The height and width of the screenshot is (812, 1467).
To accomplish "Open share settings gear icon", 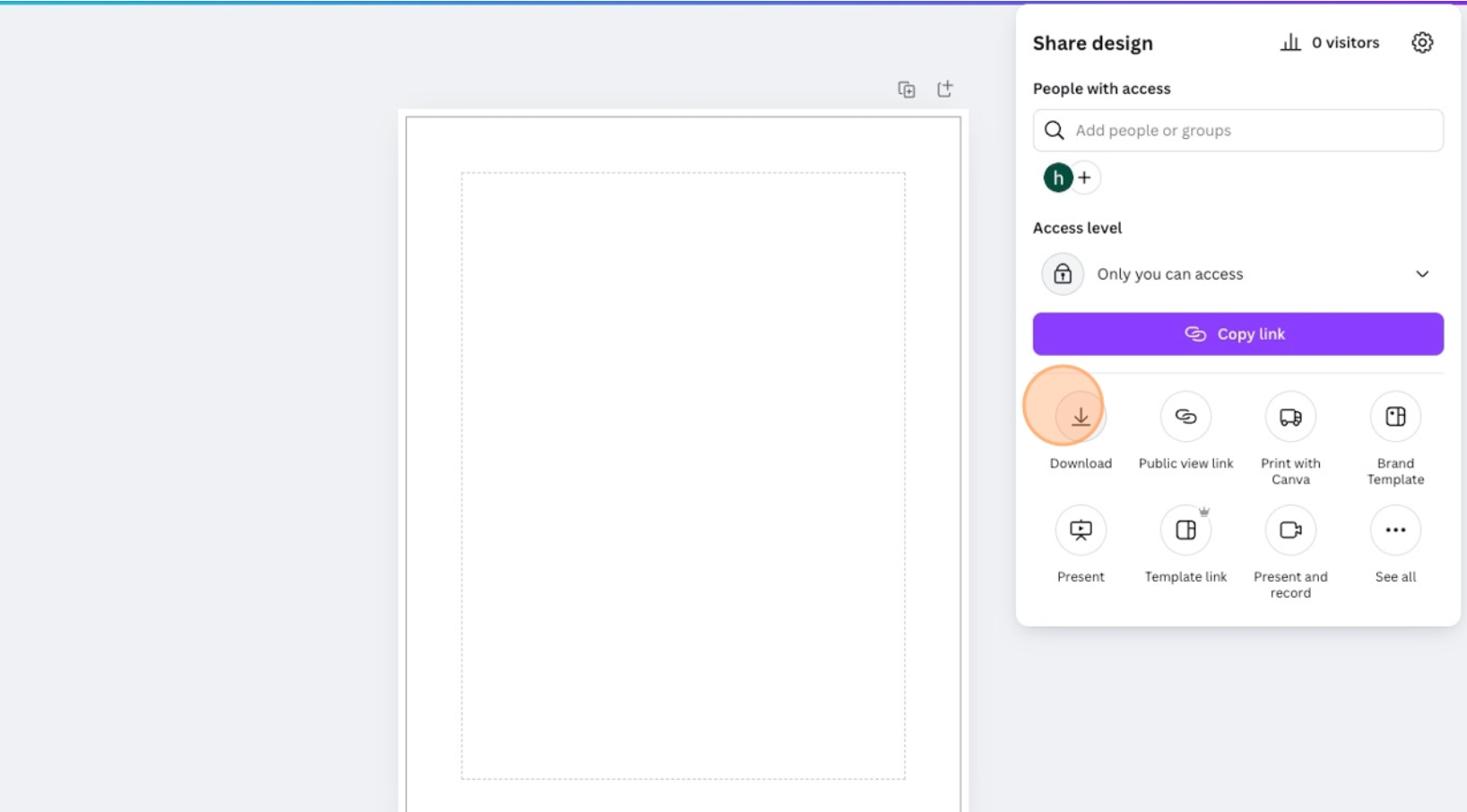I will point(1422,42).
